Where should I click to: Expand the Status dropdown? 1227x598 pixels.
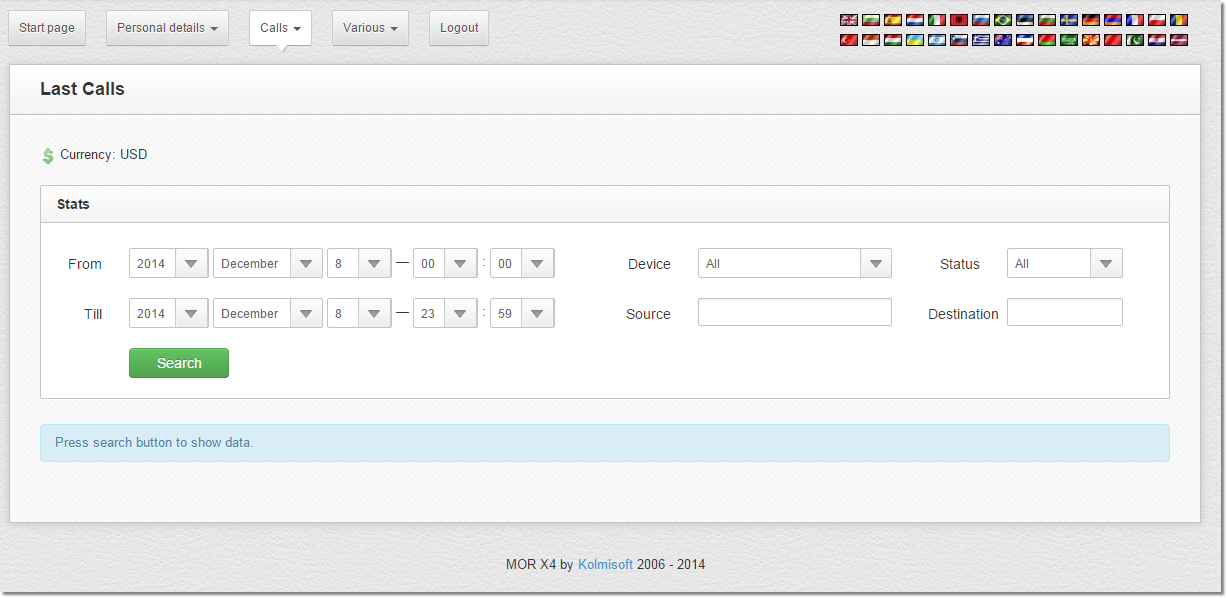point(1064,264)
